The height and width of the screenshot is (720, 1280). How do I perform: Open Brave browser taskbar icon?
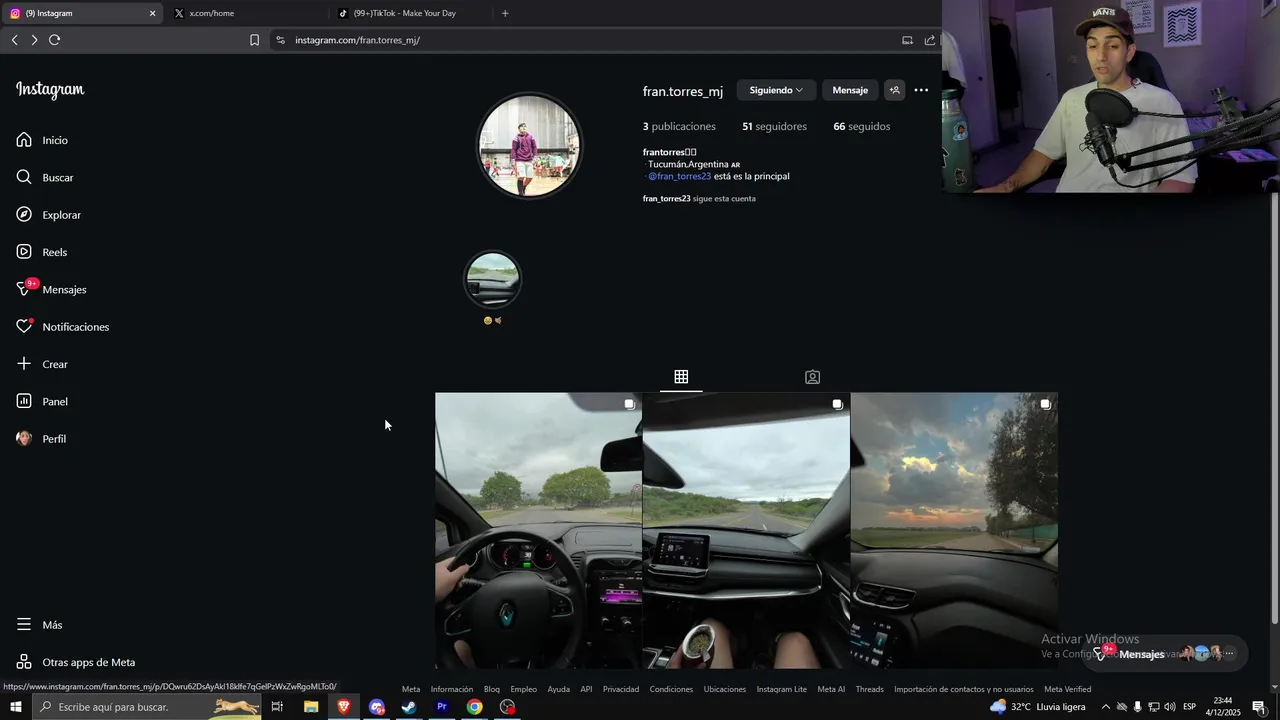[x=344, y=707]
